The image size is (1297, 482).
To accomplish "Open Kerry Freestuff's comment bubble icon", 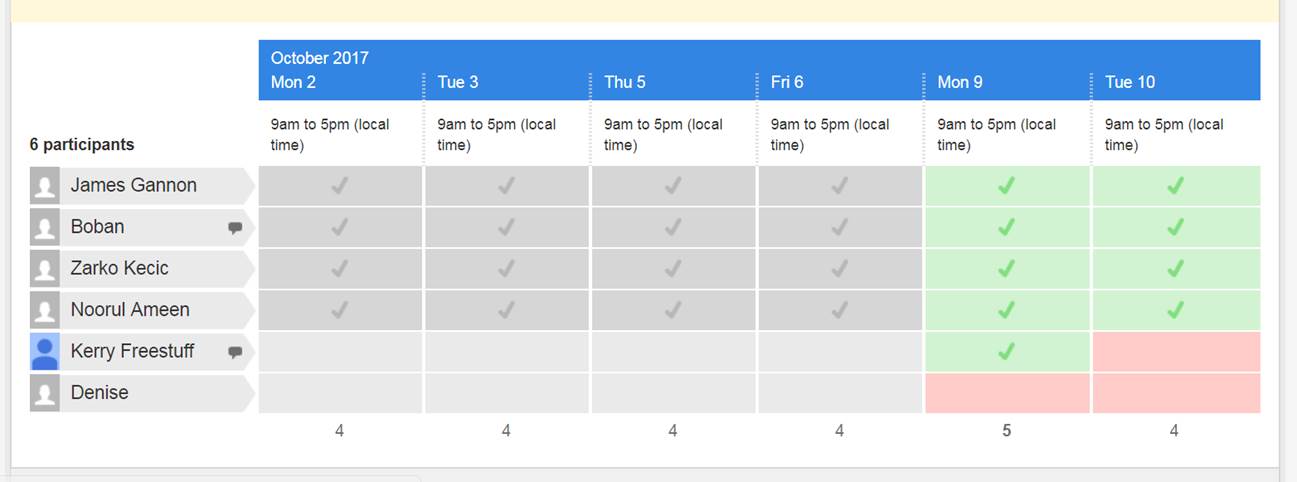I will click(235, 352).
